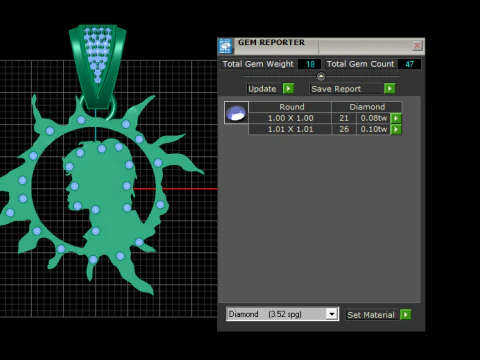Click the Save Report label

(336, 89)
